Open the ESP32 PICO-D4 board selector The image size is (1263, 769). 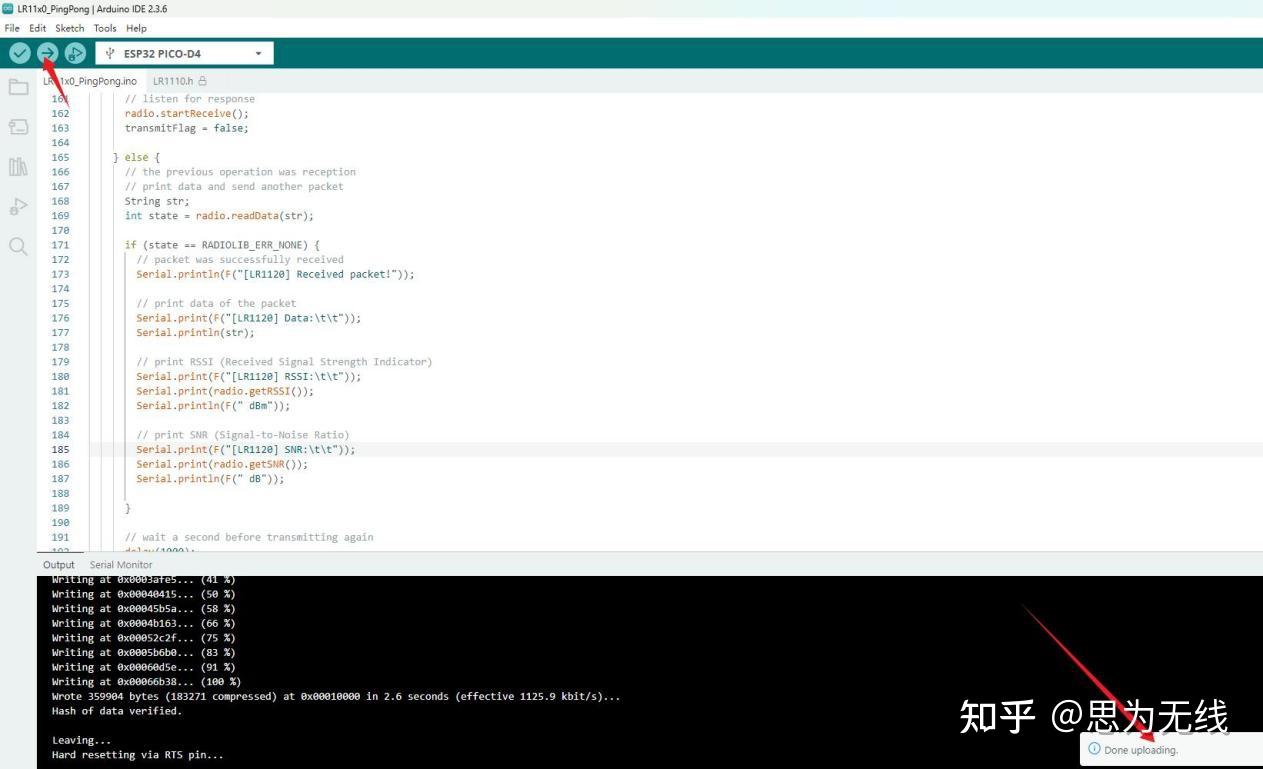(x=185, y=52)
